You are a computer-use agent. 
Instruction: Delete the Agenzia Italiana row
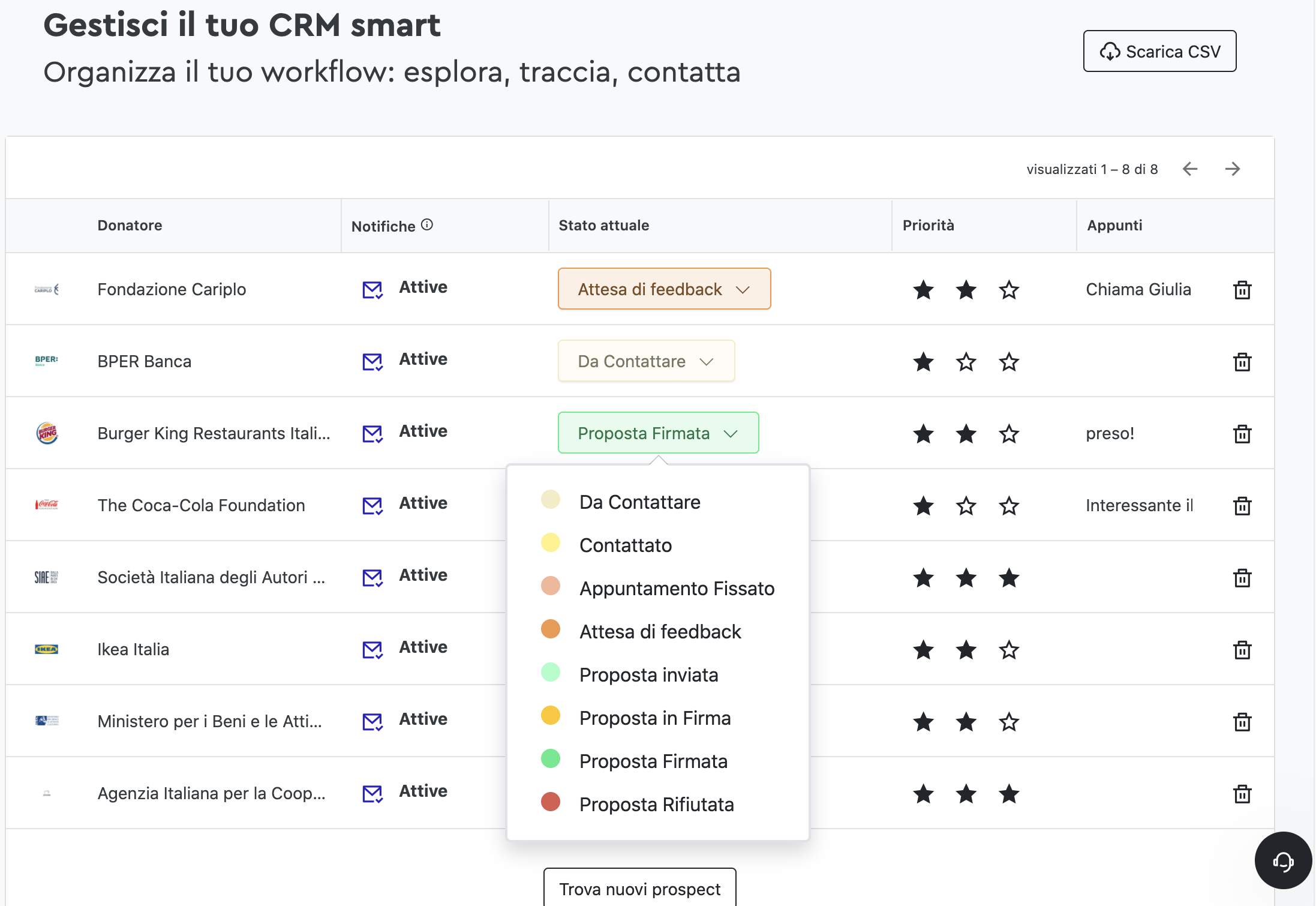click(1242, 794)
